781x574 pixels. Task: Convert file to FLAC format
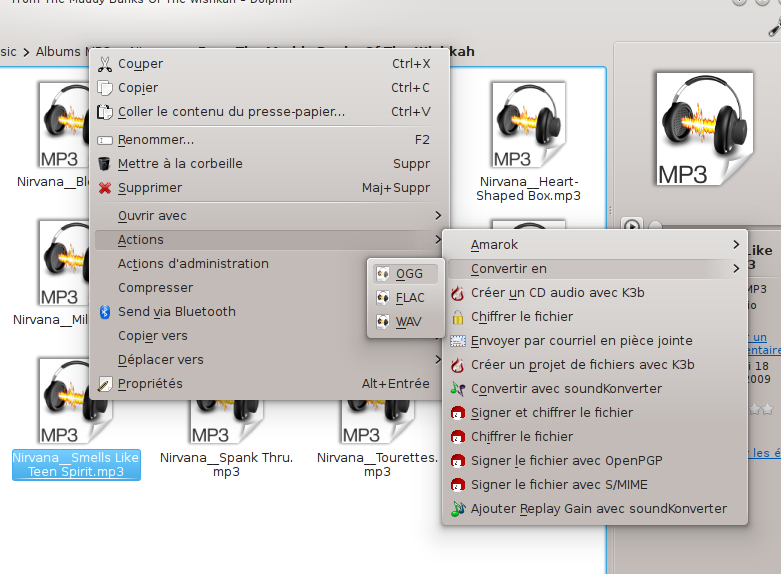pos(405,297)
